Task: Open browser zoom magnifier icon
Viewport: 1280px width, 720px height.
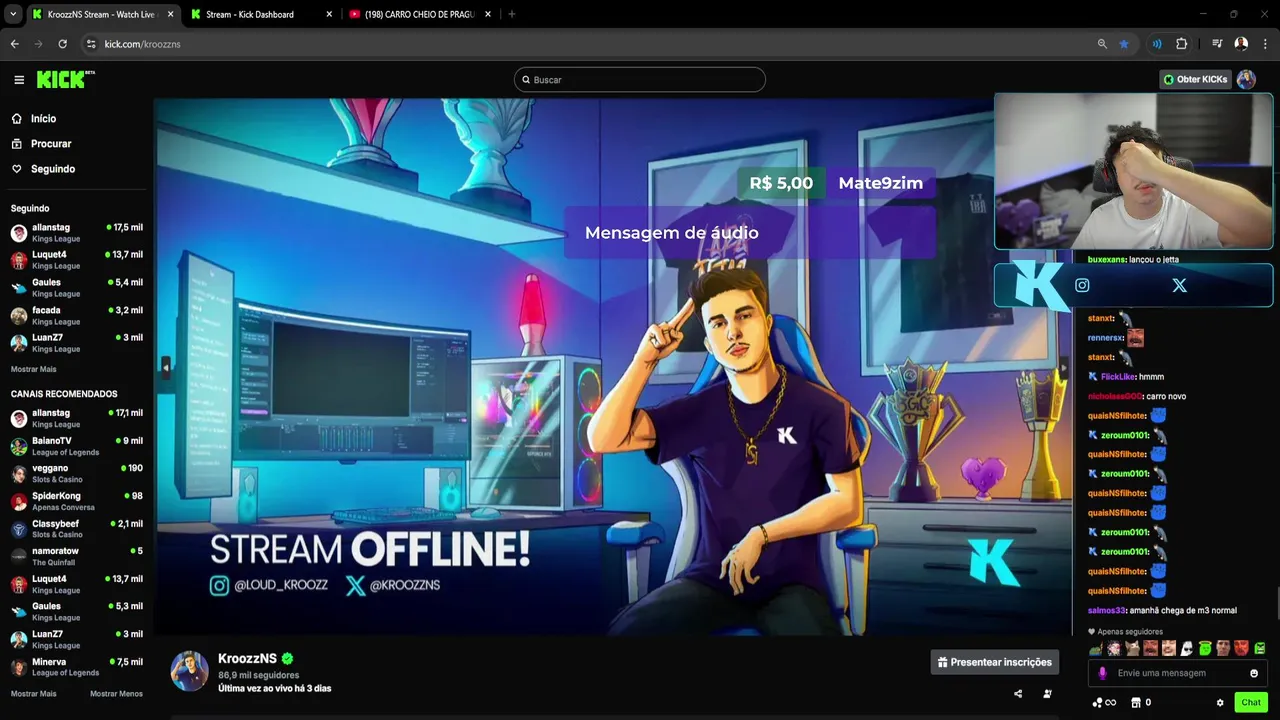Action: (x=1102, y=44)
